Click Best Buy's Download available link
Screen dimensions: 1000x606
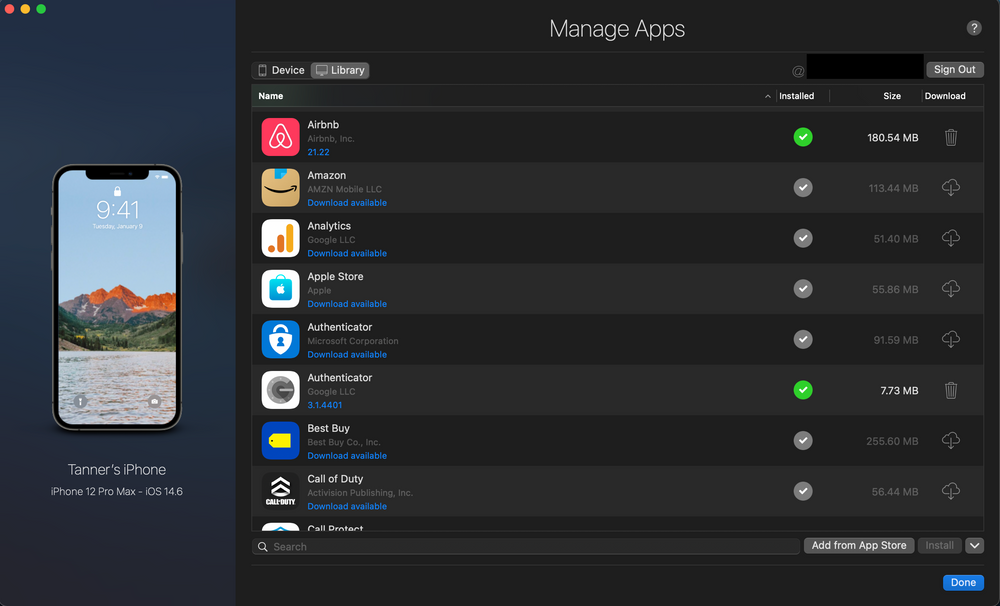pyautogui.click(x=347, y=455)
